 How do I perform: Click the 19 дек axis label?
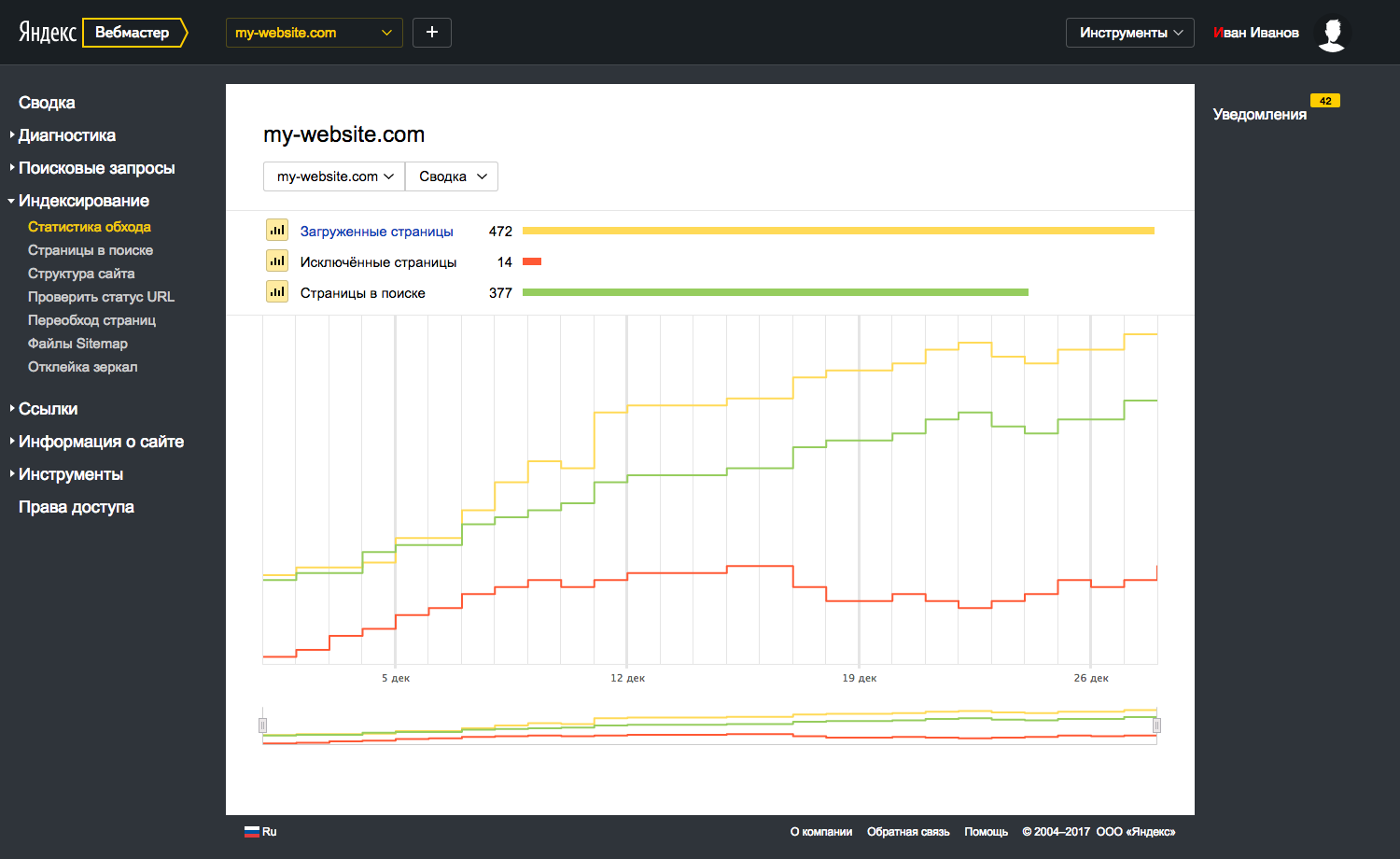point(859,678)
